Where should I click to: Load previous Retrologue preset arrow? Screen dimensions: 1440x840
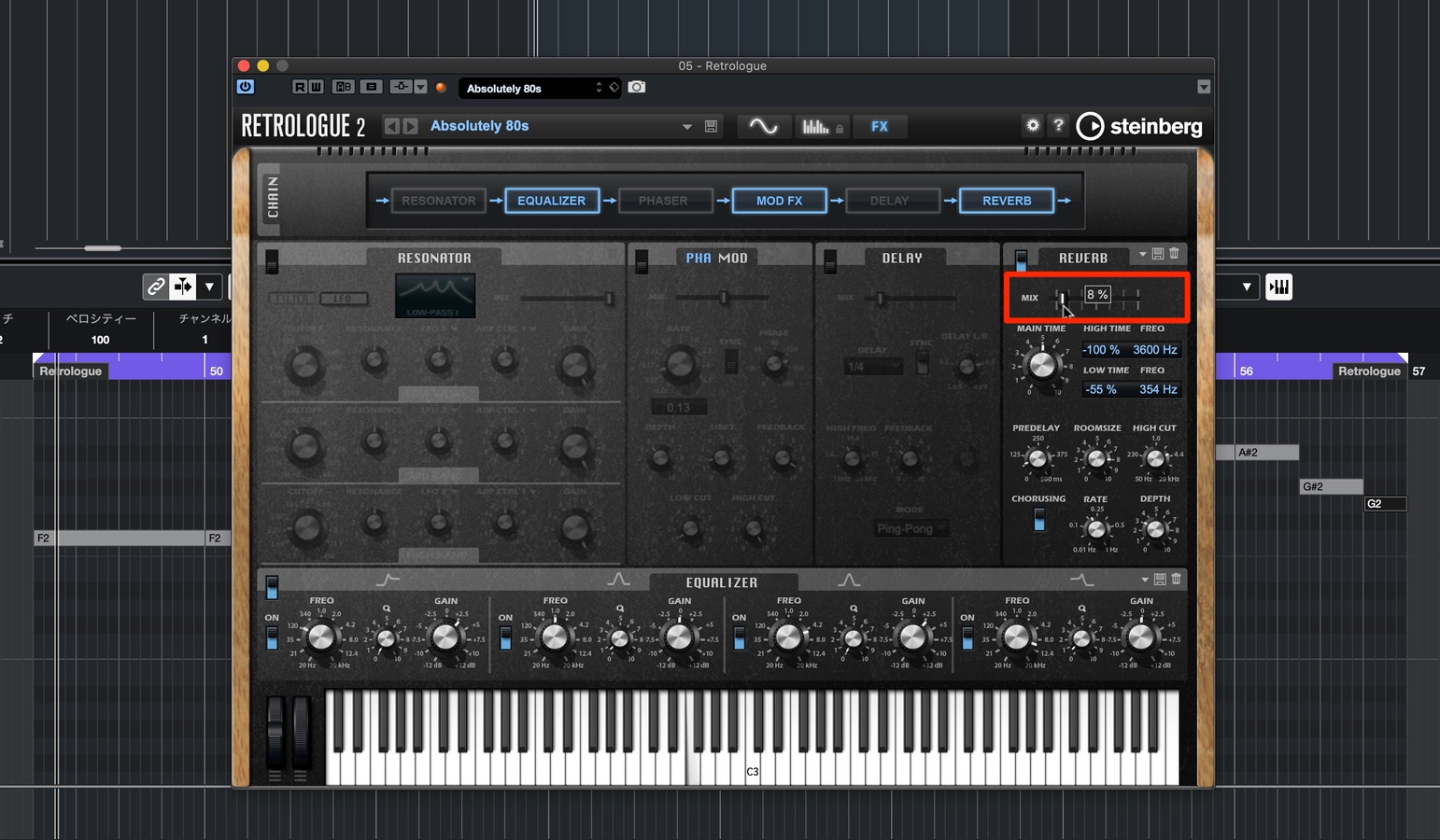(x=392, y=126)
